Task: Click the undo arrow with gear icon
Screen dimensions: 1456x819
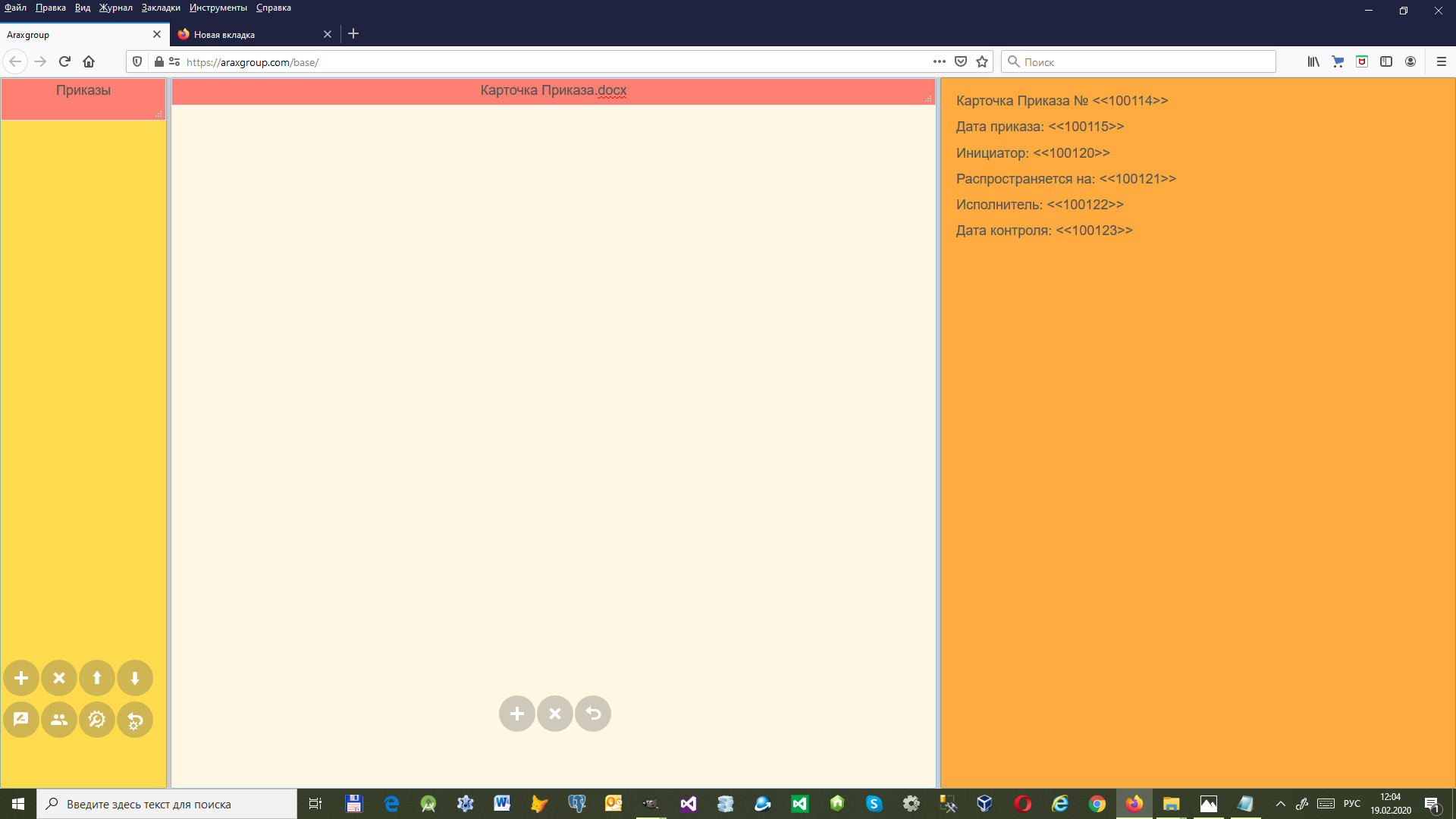Action: pyautogui.click(x=135, y=720)
